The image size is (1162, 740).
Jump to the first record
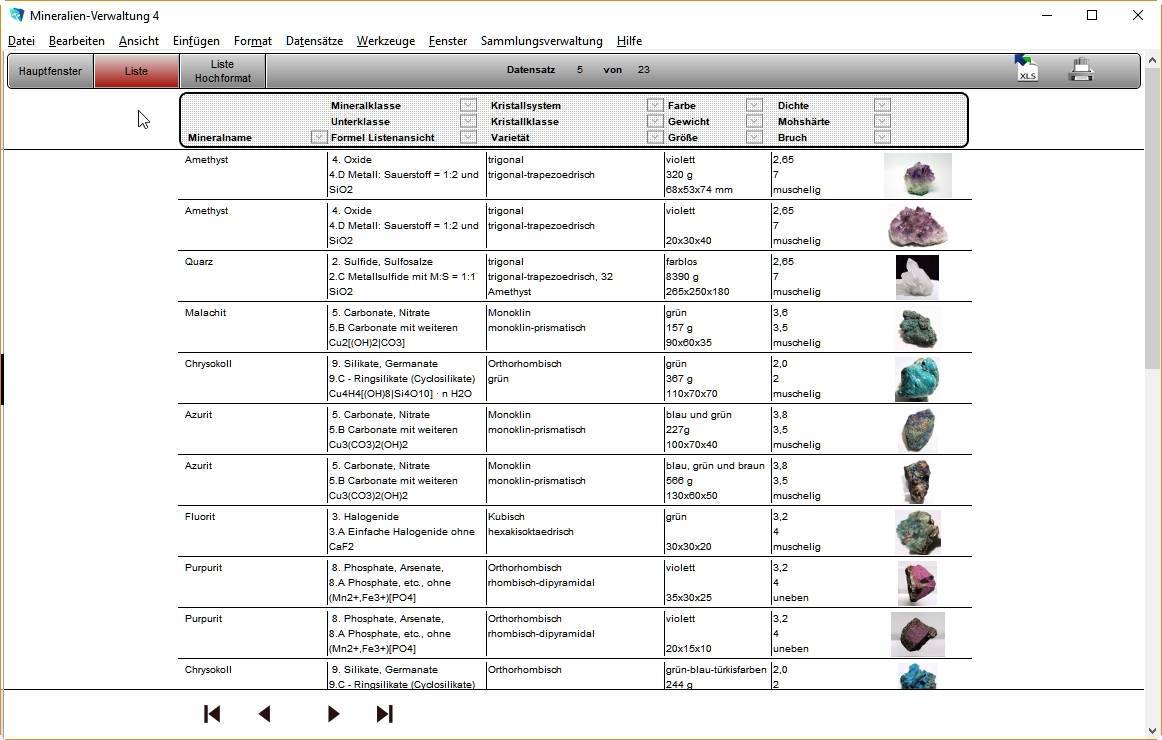pyautogui.click(x=212, y=713)
